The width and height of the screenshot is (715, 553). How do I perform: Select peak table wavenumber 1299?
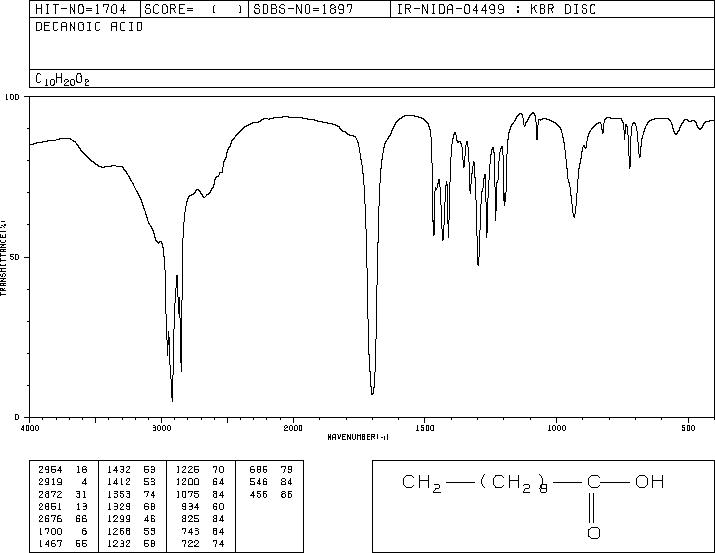click(x=119, y=519)
